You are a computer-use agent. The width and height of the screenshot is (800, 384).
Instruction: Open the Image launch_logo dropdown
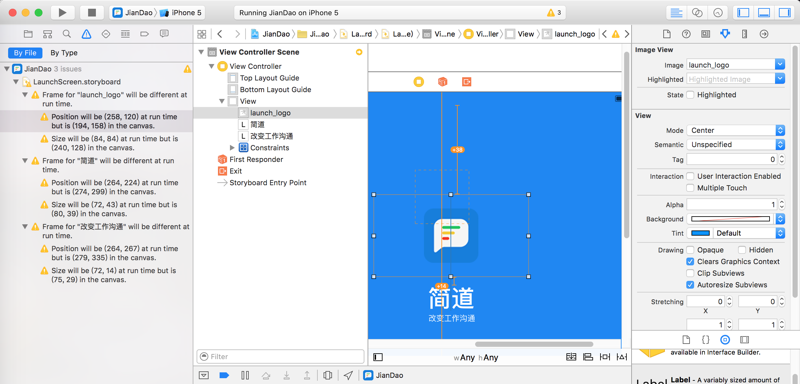coord(780,65)
